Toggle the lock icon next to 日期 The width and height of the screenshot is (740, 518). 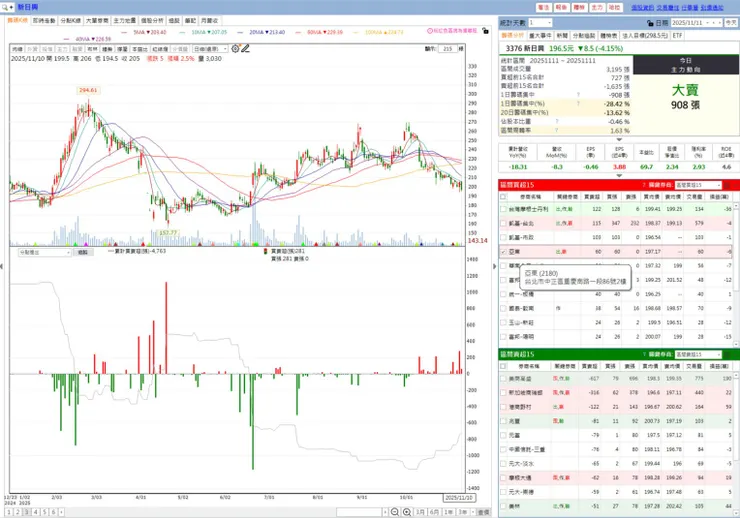pos(650,23)
